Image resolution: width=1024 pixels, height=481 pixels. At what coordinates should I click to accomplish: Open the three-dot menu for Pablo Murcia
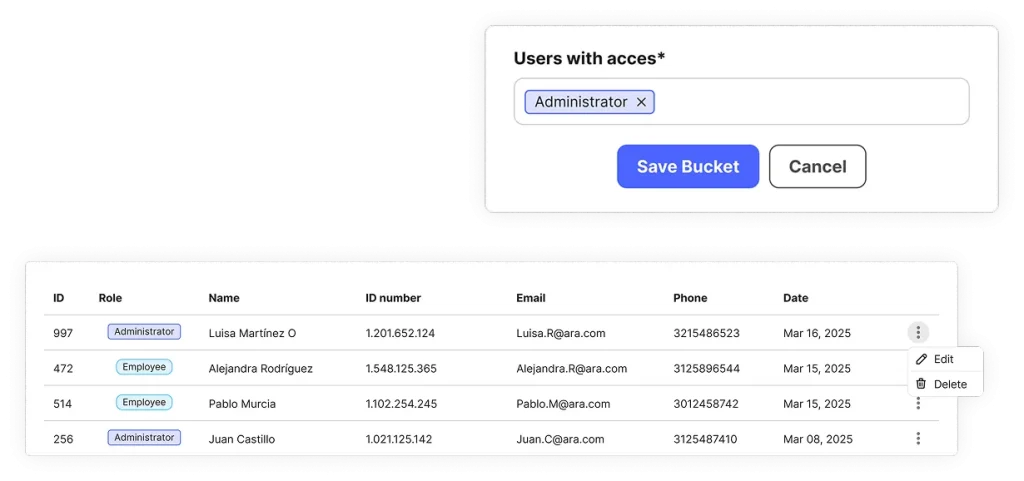click(x=918, y=403)
